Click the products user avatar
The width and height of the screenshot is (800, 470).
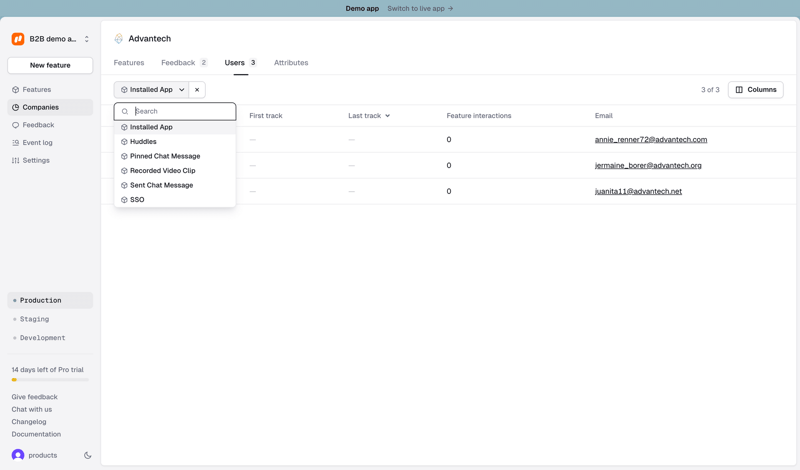[18, 455]
